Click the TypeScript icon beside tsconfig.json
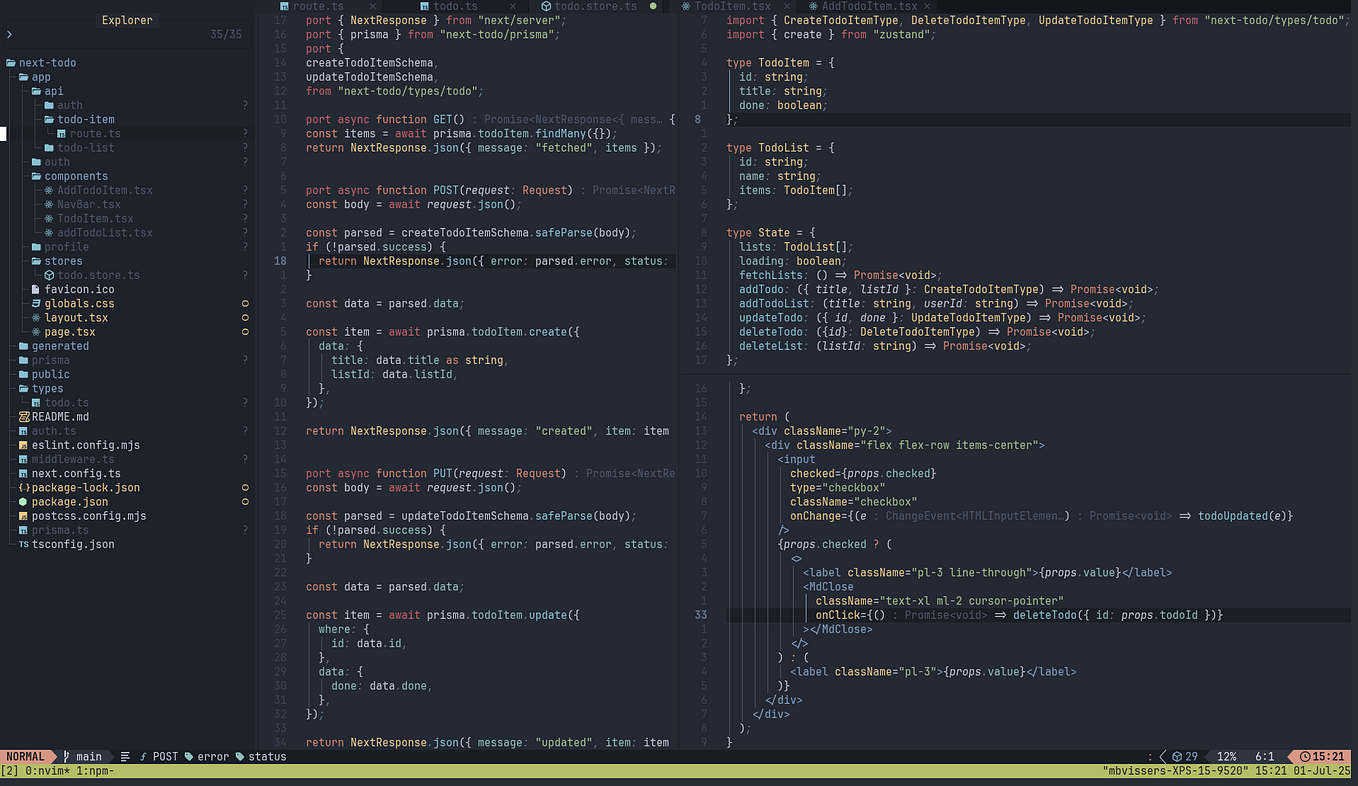The width and height of the screenshot is (1358, 786). 24,545
